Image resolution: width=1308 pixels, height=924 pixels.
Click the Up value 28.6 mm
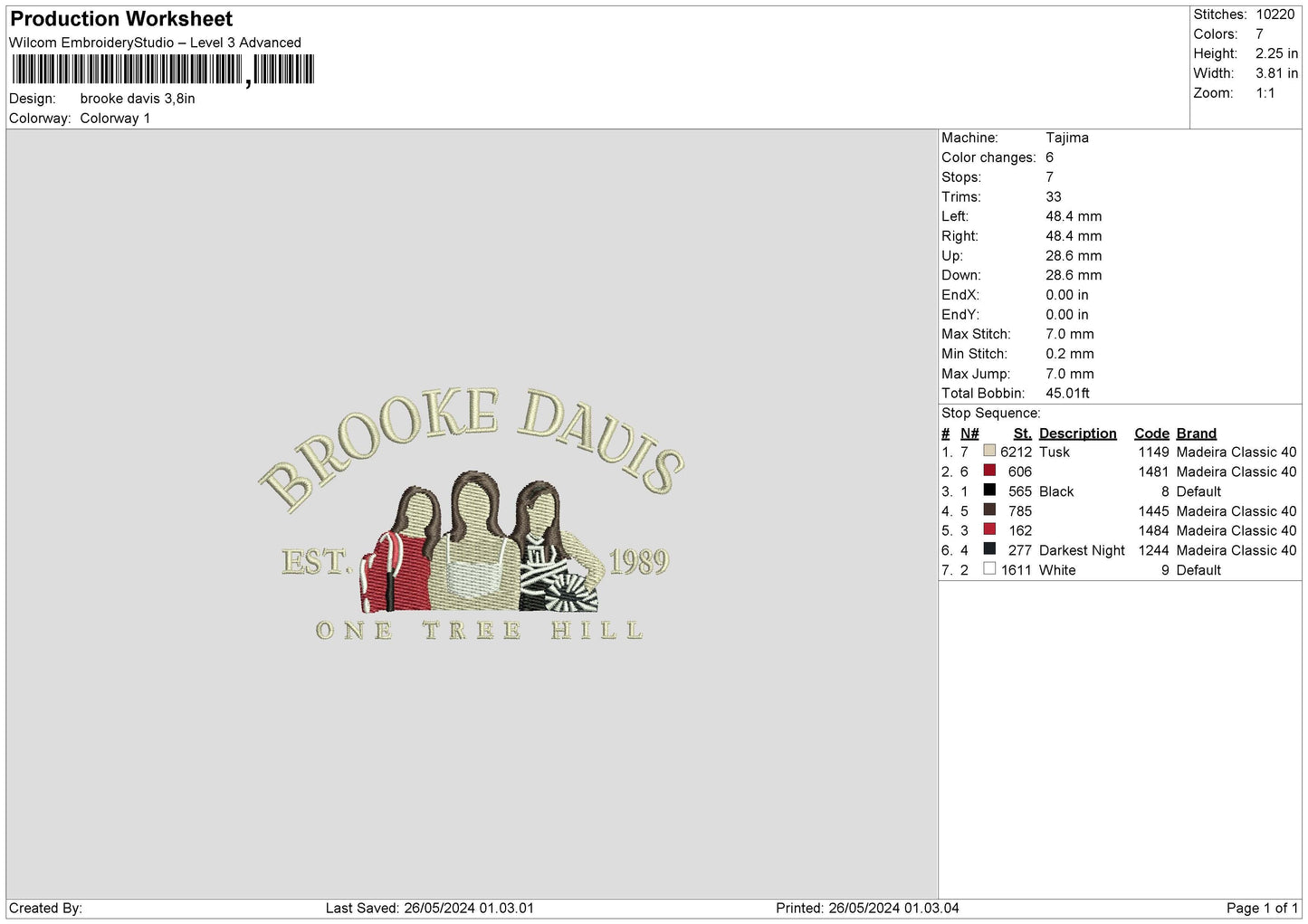pos(1074,256)
